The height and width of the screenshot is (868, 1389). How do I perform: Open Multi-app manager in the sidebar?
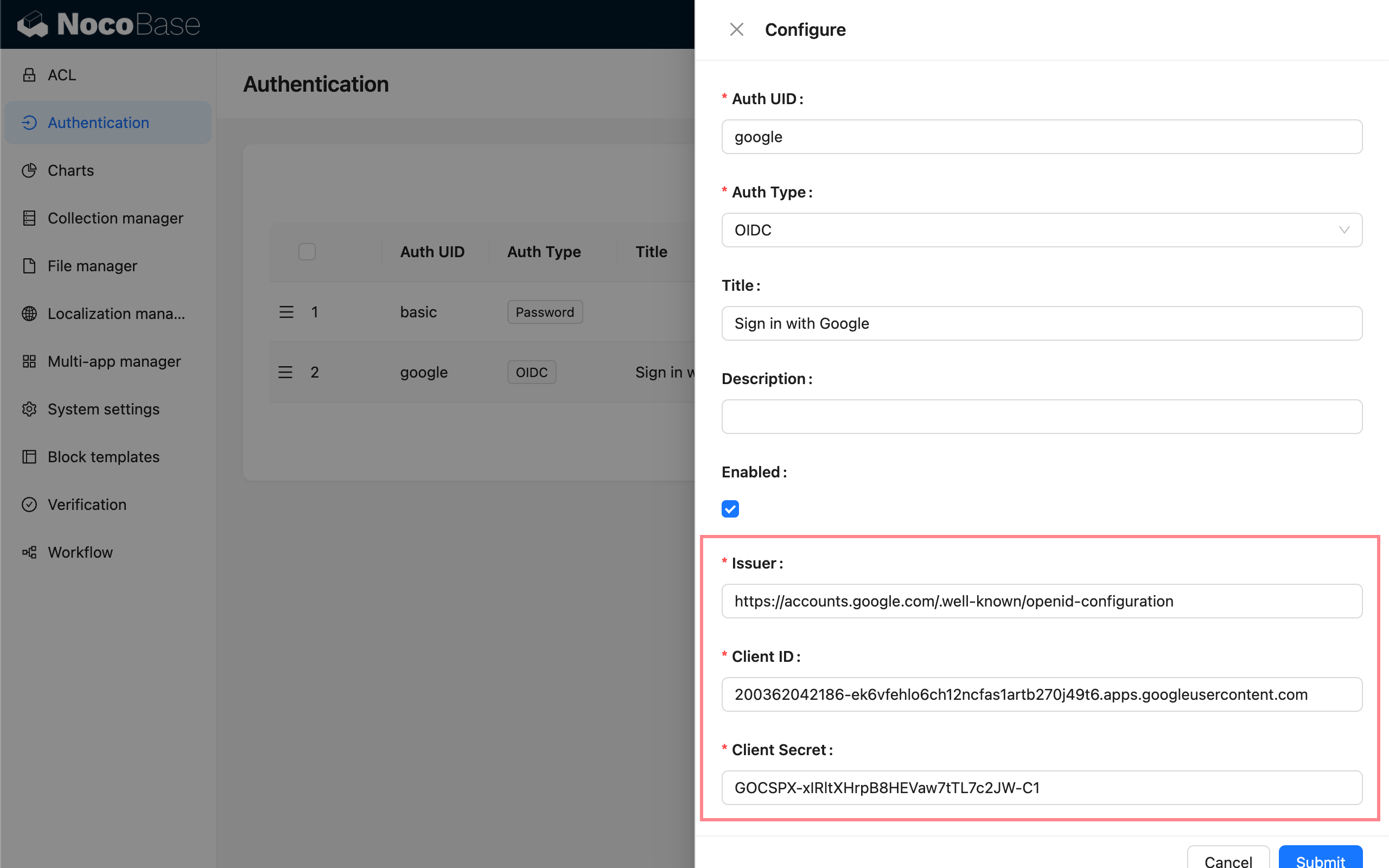click(113, 361)
